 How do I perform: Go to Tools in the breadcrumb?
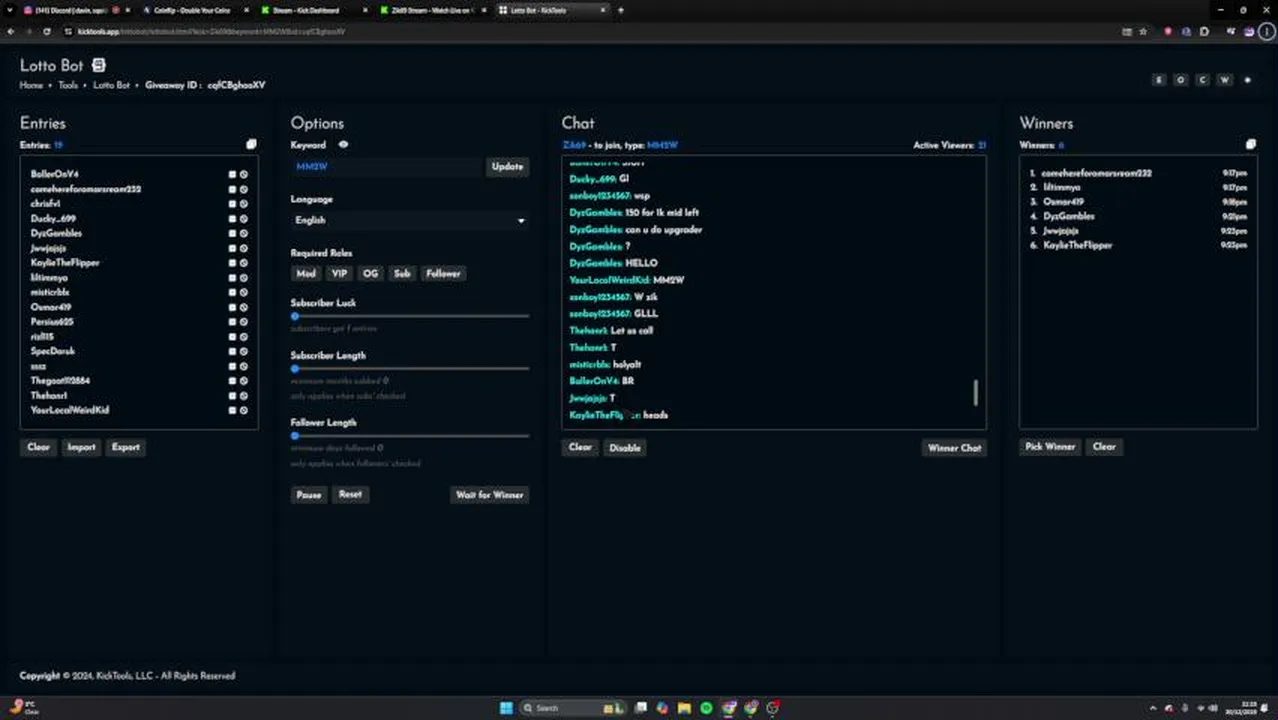point(67,85)
